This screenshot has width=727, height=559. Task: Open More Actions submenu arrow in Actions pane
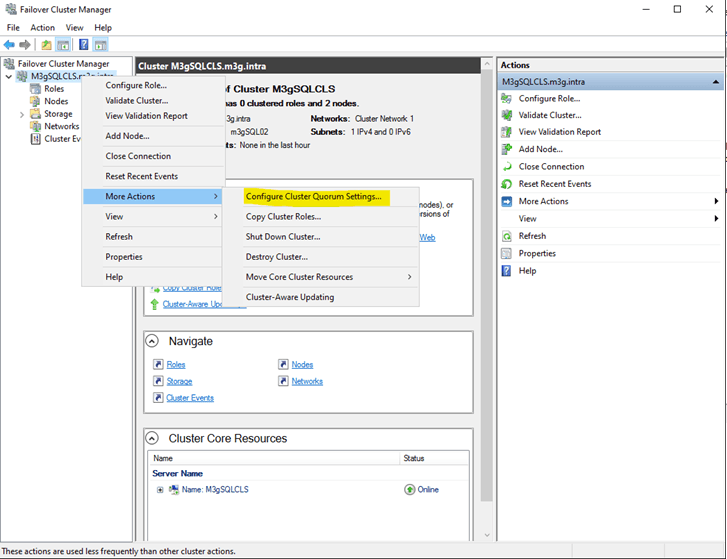click(716, 201)
